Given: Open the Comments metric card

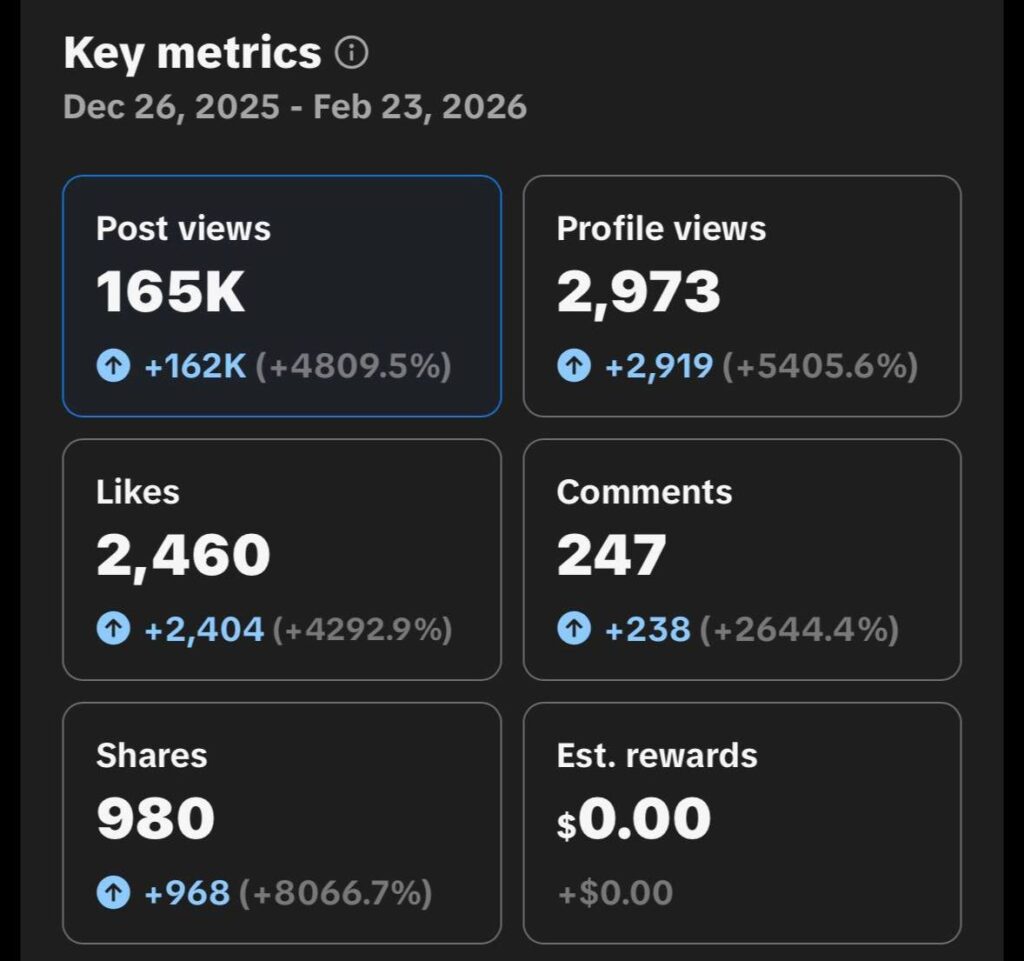Looking at the screenshot, I should click(742, 559).
